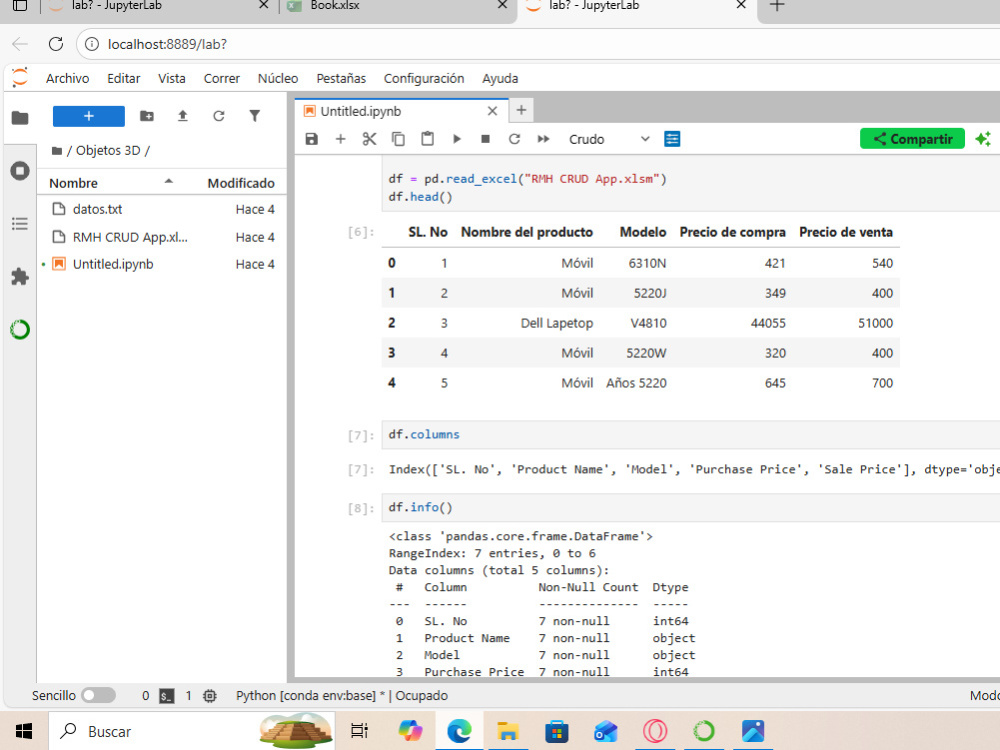Image resolution: width=1000 pixels, height=750 pixels.
Task: Open the Núcleo menu
Action: tap(278, 78)
